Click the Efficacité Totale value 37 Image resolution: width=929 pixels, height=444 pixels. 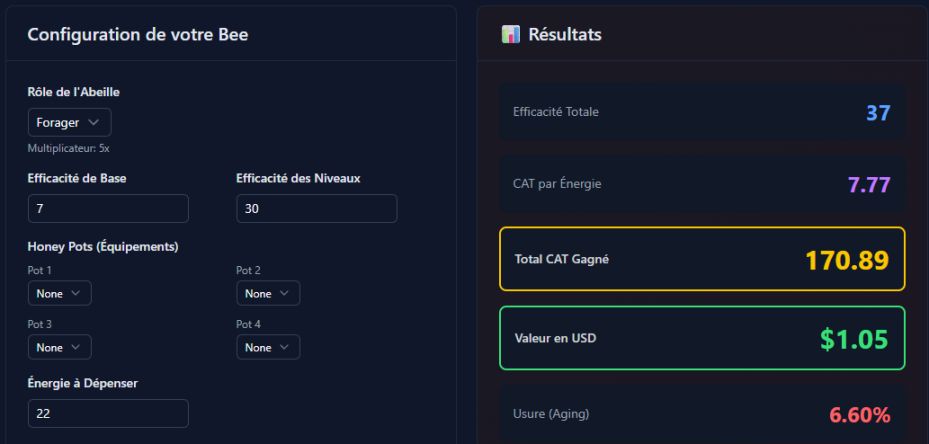[877, 113]
